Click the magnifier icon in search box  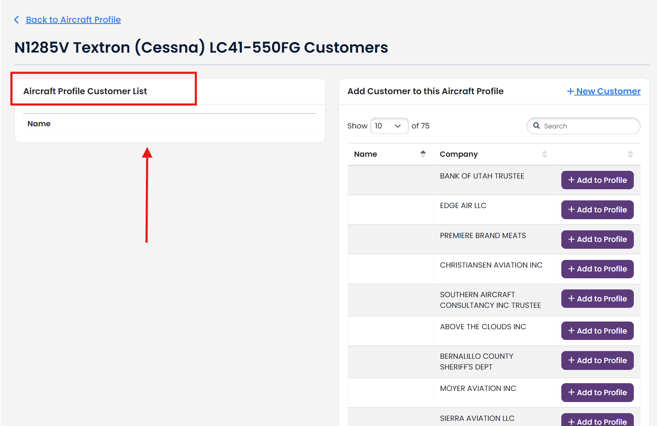[537, 126]
